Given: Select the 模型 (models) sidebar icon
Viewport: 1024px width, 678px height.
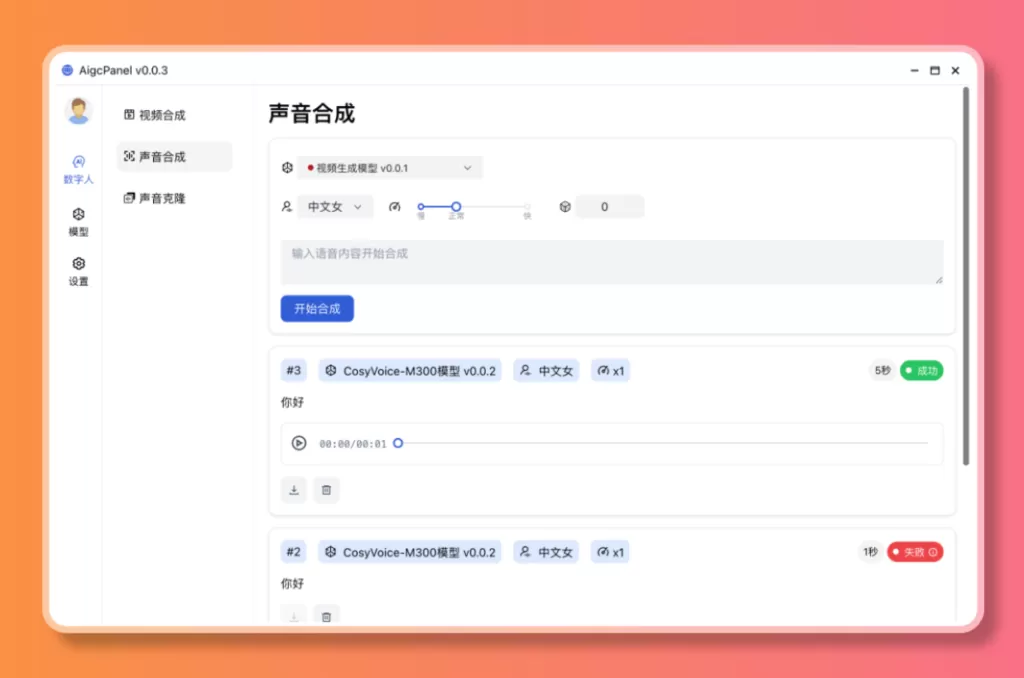Looking at the screenshot, I should tap(79, 220).
